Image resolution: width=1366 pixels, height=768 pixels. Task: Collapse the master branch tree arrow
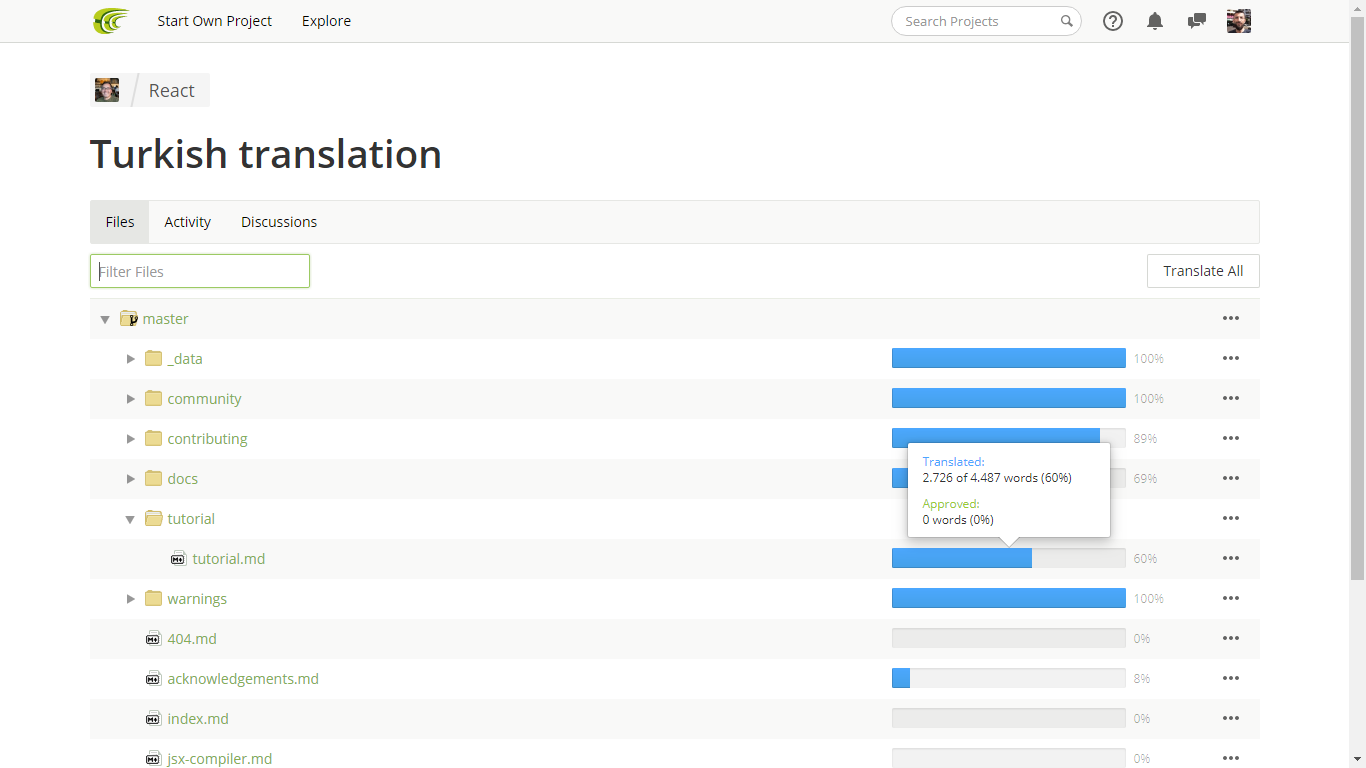pyautogui.click(x=105, y=319)
